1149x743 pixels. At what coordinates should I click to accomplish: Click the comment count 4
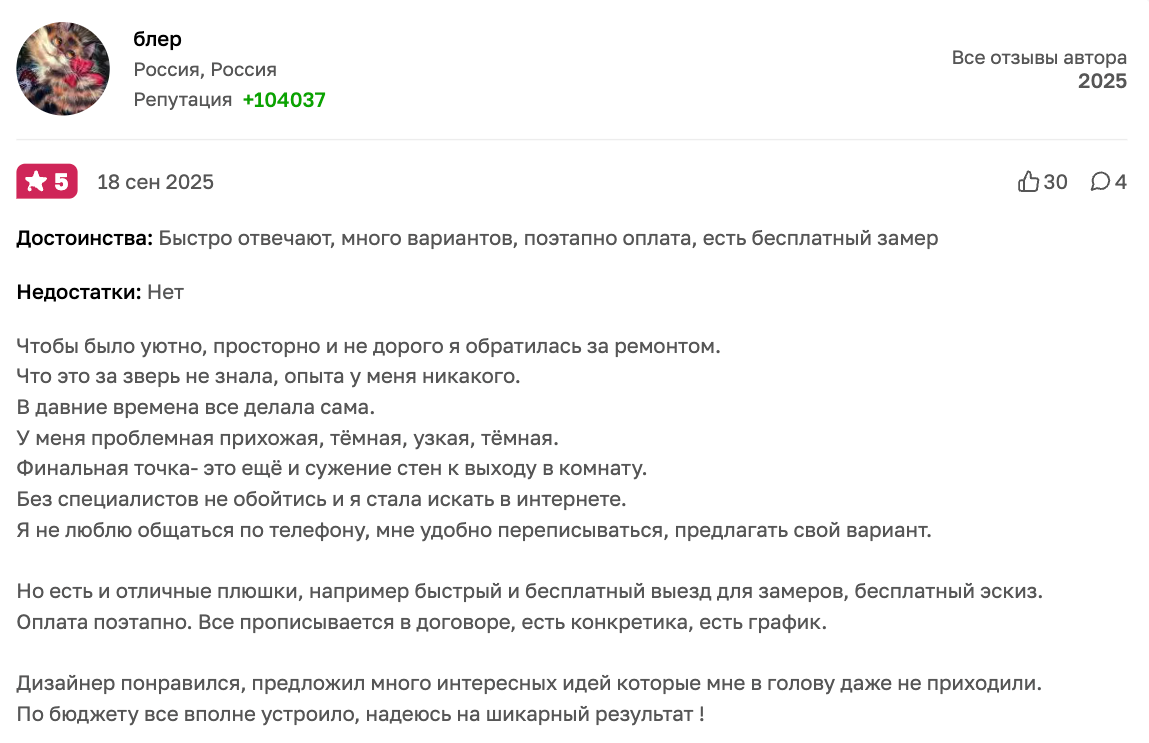point(1121,182)
